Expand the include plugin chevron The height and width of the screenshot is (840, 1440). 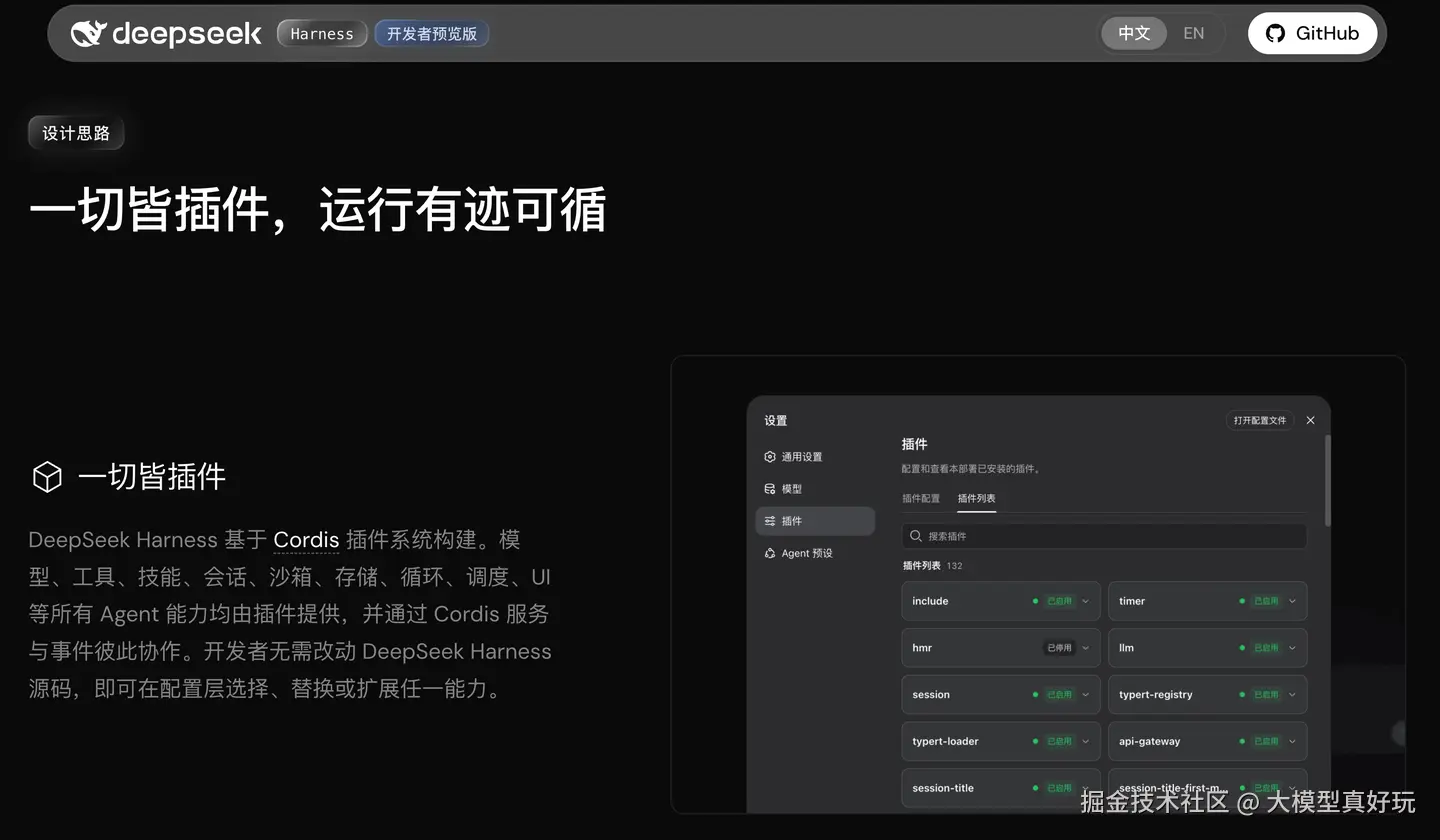pyautogui.click(x=1086, y=601)
